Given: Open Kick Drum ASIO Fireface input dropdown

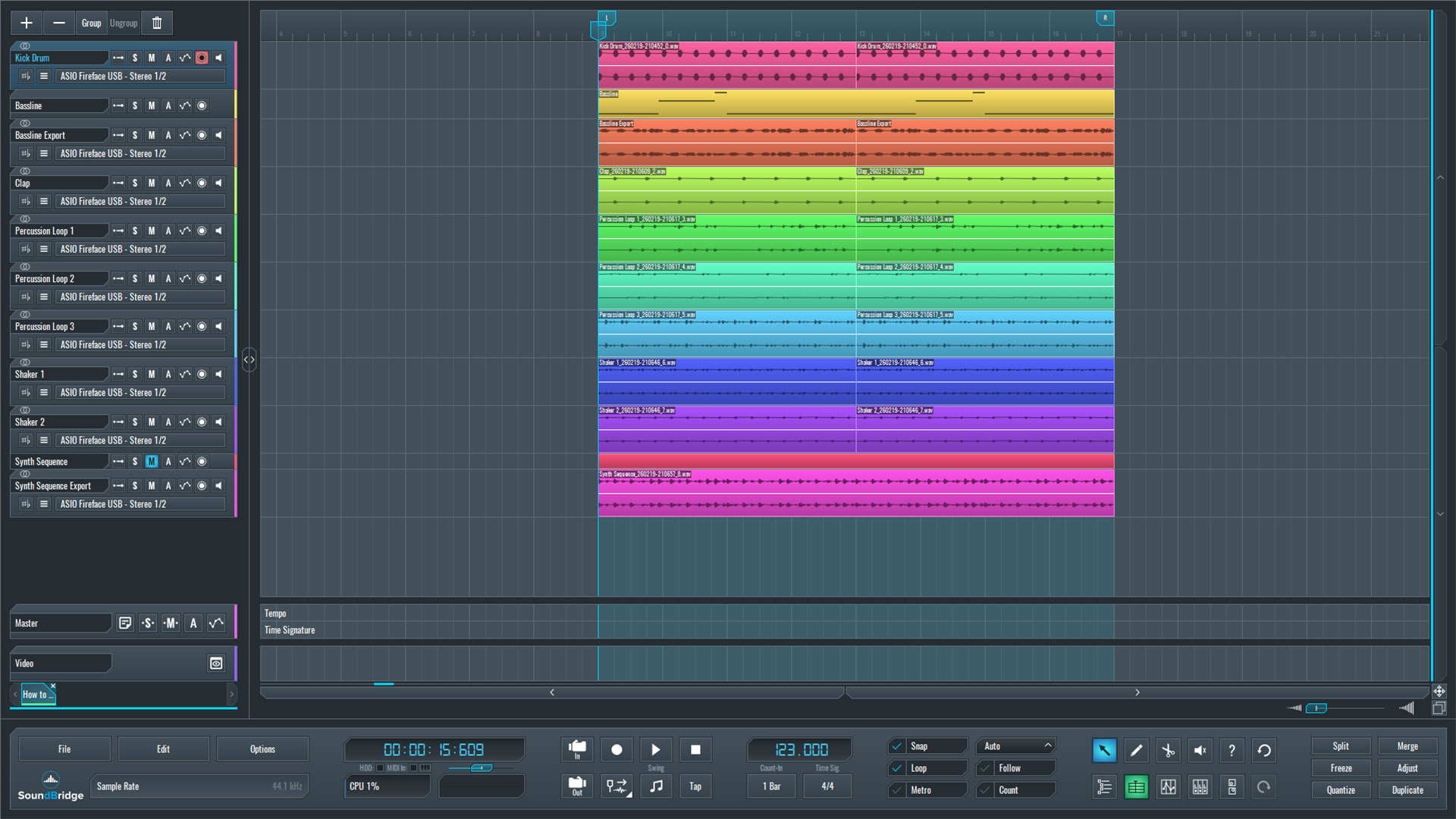Looking at the screenshot, I should tap(140, 76).
